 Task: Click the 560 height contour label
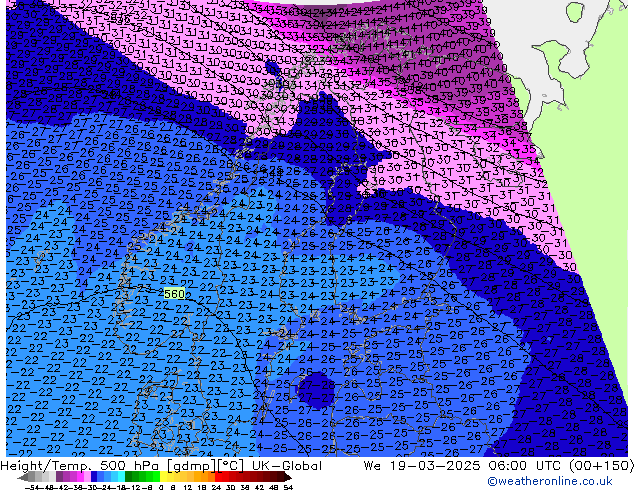pyautogui.click(x=174, y=294)
